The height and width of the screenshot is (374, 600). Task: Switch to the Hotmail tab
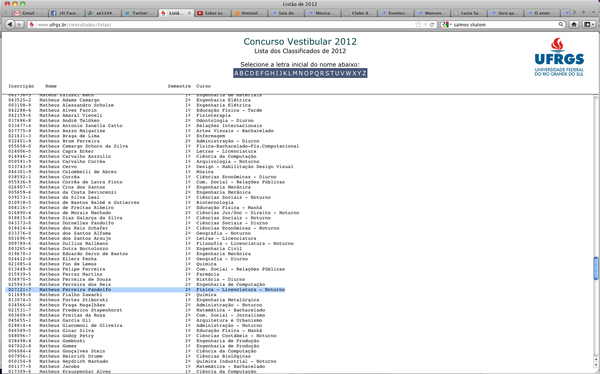click(x=249, y=13)
